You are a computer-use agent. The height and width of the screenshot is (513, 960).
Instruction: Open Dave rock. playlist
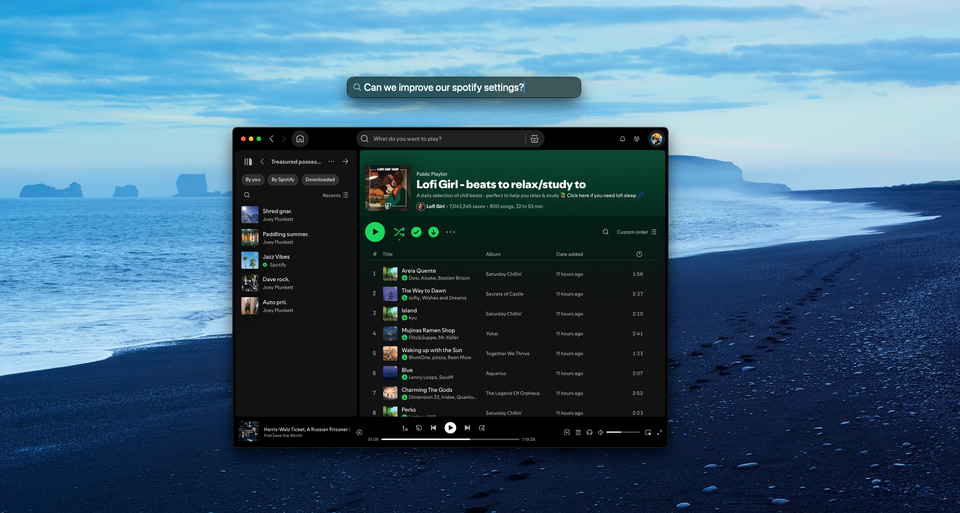(296, 283)
